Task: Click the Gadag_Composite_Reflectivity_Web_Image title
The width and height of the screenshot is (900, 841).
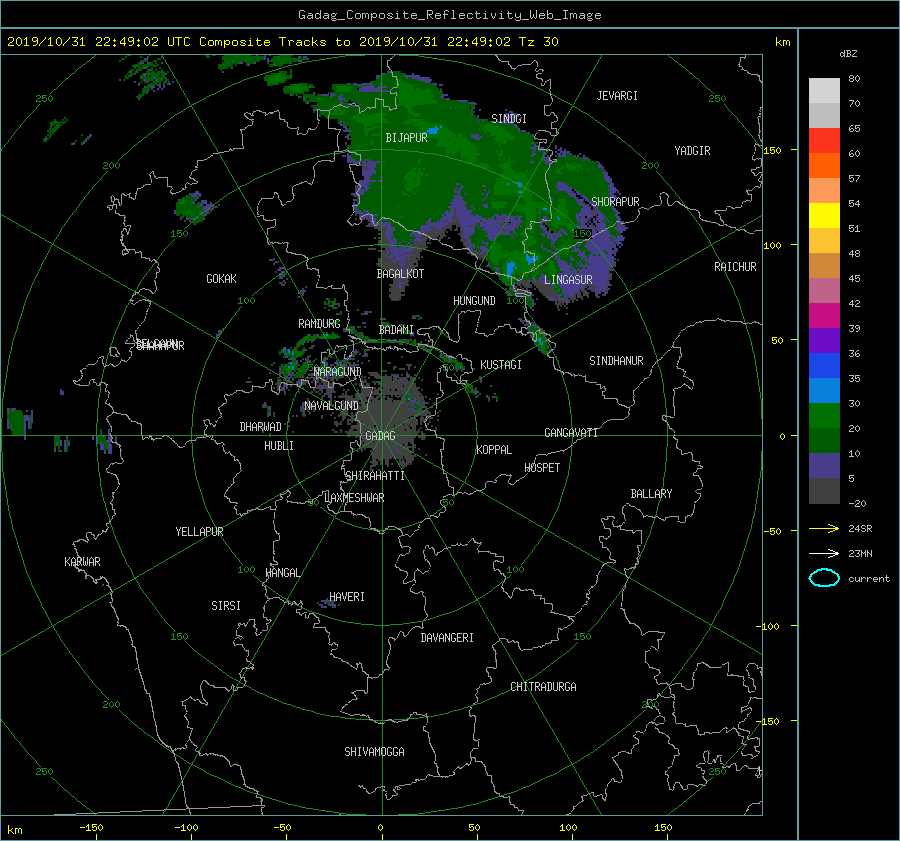Action: click(449, 15)
